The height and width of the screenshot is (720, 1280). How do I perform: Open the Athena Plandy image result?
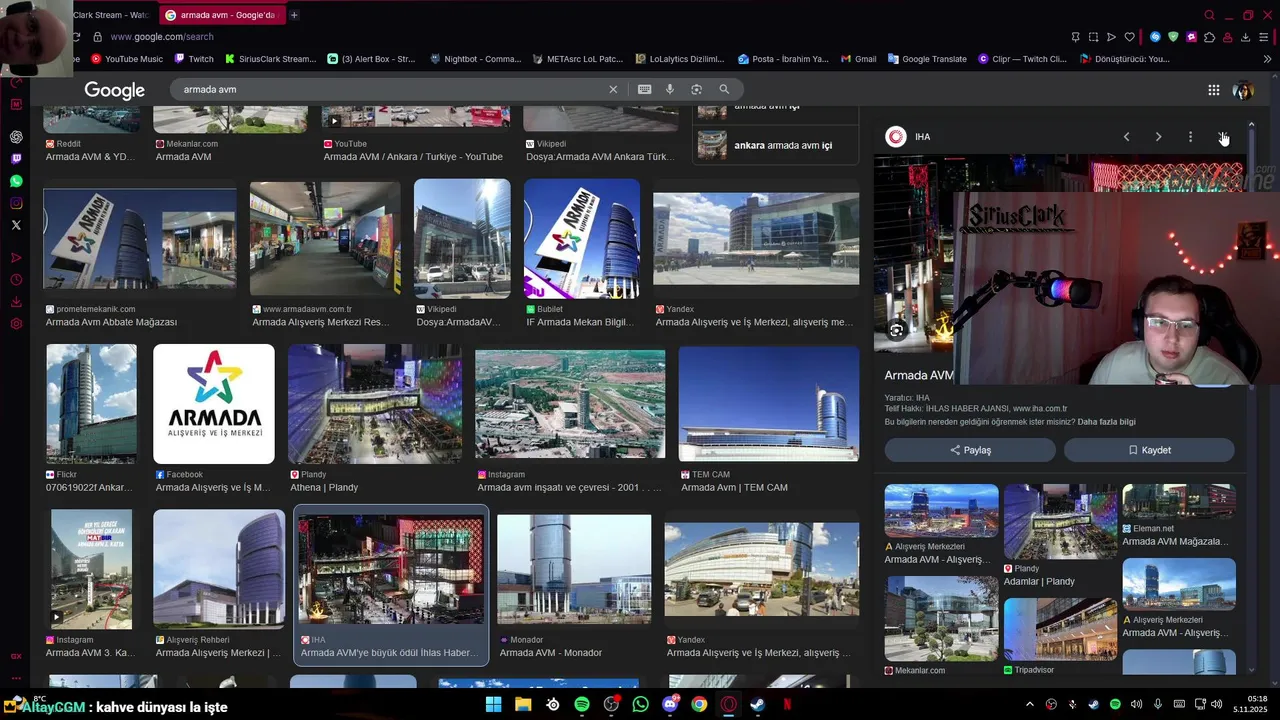point(375,404)
